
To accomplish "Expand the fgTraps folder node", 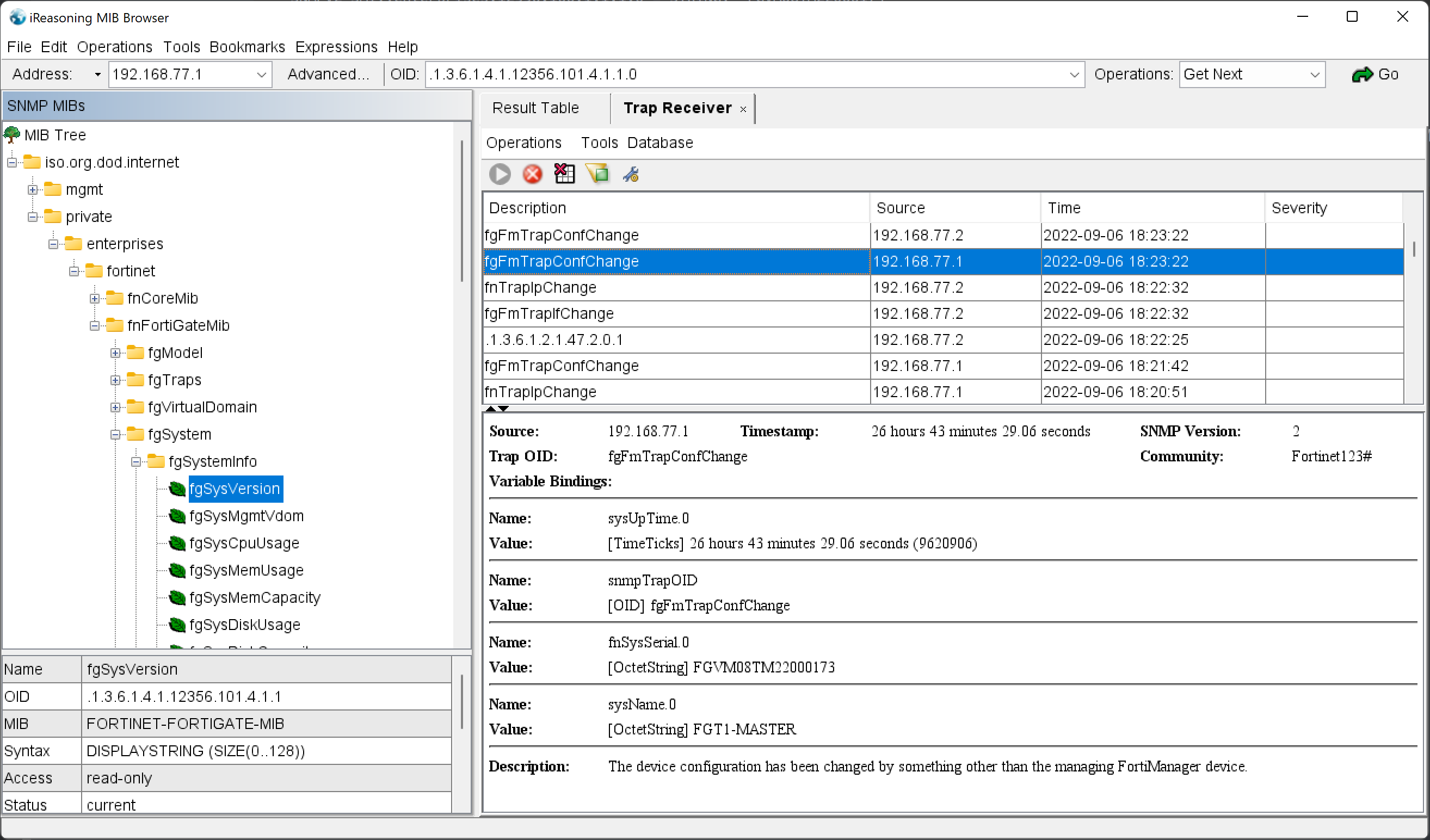I will 115,380.
